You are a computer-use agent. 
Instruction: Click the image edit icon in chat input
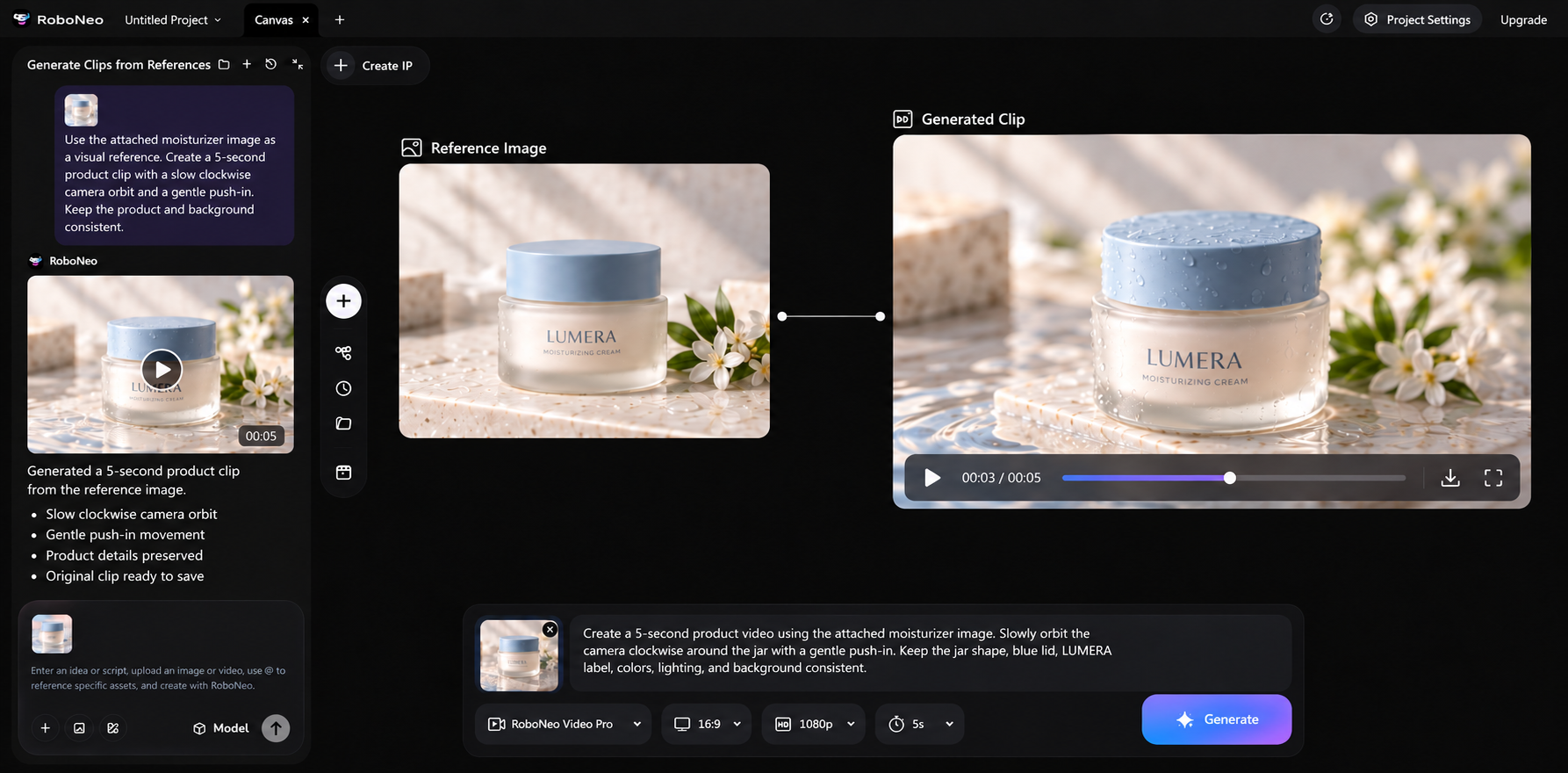tap(112, 727)
